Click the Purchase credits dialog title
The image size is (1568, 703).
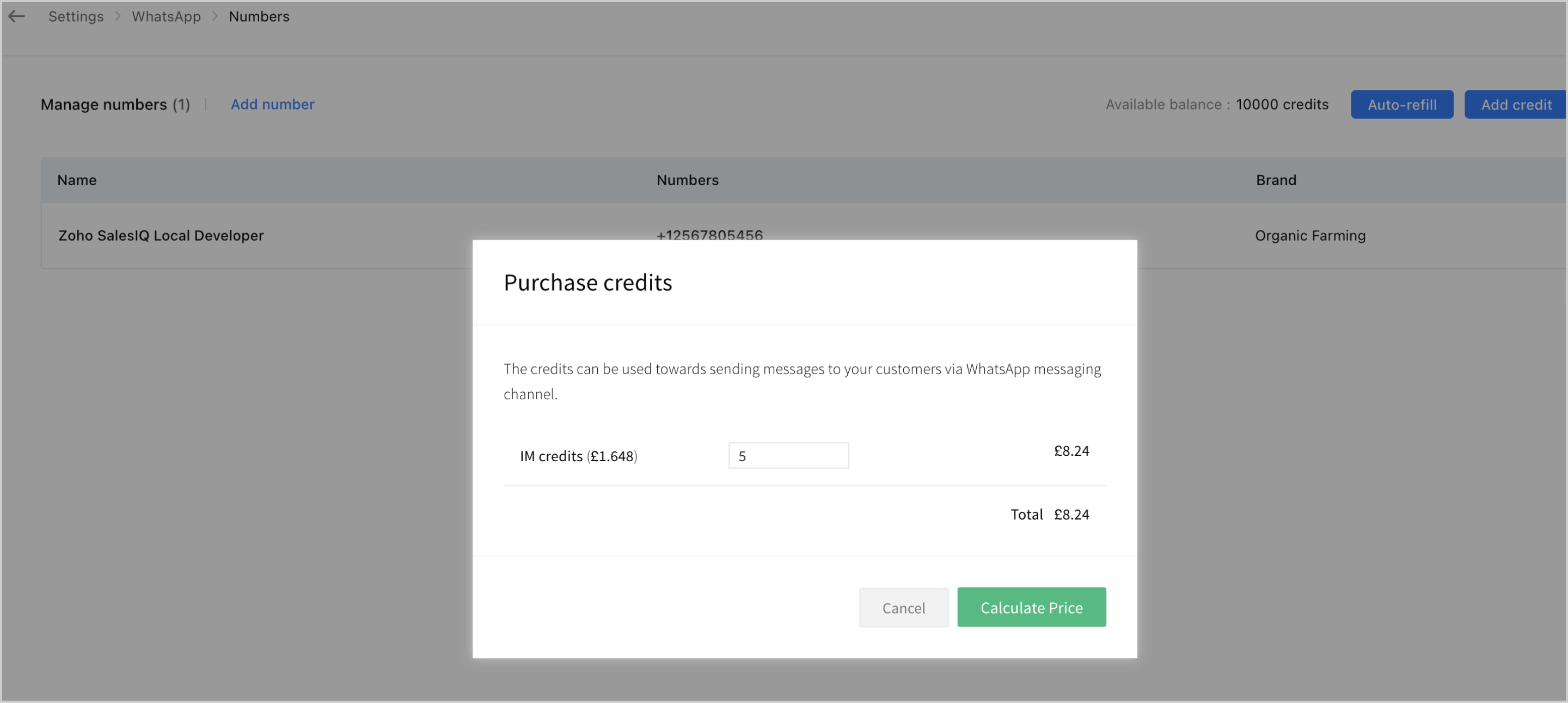(587, 283)
